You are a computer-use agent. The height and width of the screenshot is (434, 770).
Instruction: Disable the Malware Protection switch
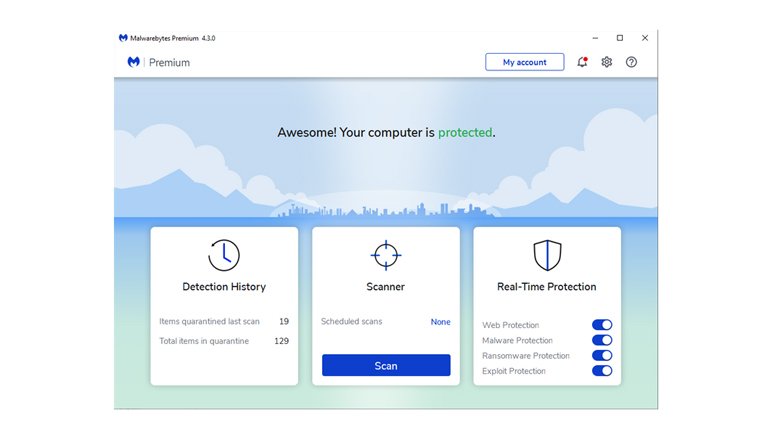[602, 340]
